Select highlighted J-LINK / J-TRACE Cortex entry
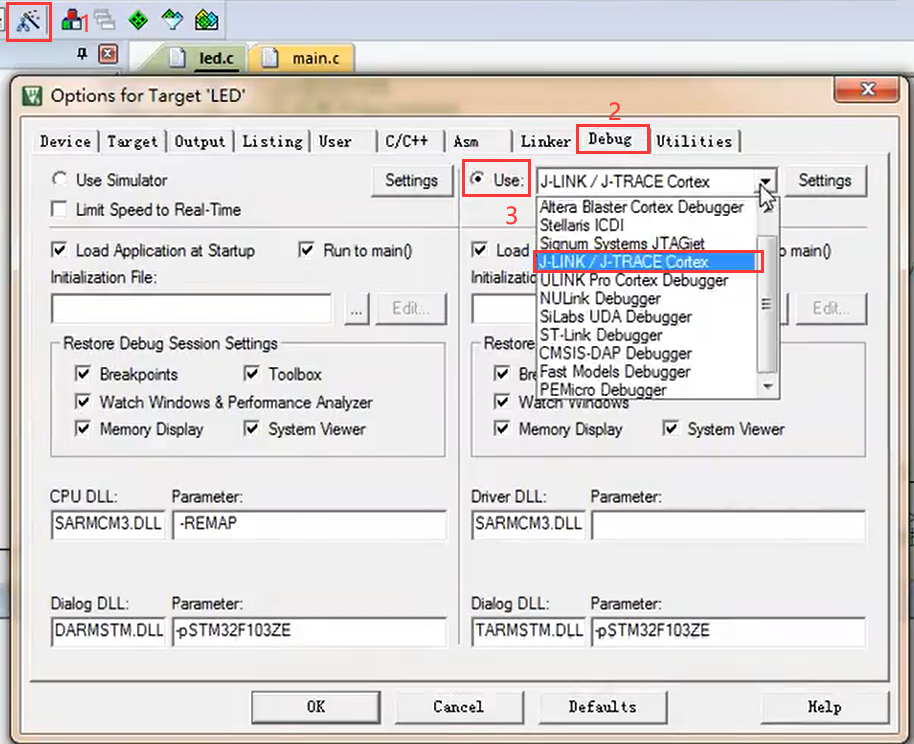914x744 pixels. (647, 262)
